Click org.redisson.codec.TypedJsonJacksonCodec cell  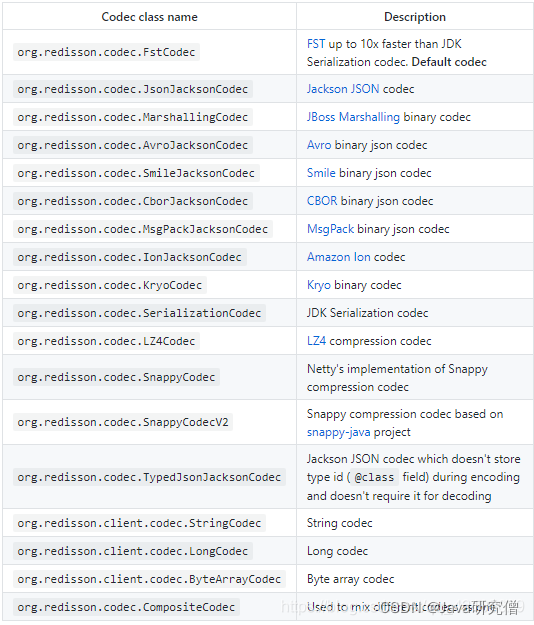(149, 477)
